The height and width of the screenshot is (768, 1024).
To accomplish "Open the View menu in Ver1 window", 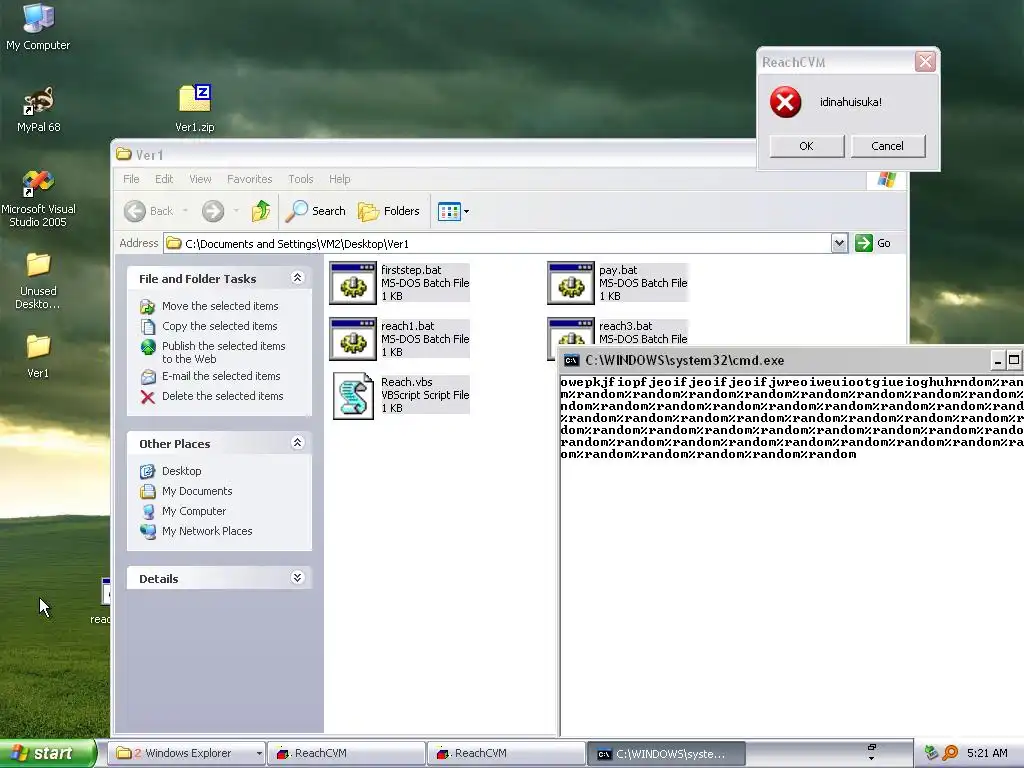I will pos(200,179).
